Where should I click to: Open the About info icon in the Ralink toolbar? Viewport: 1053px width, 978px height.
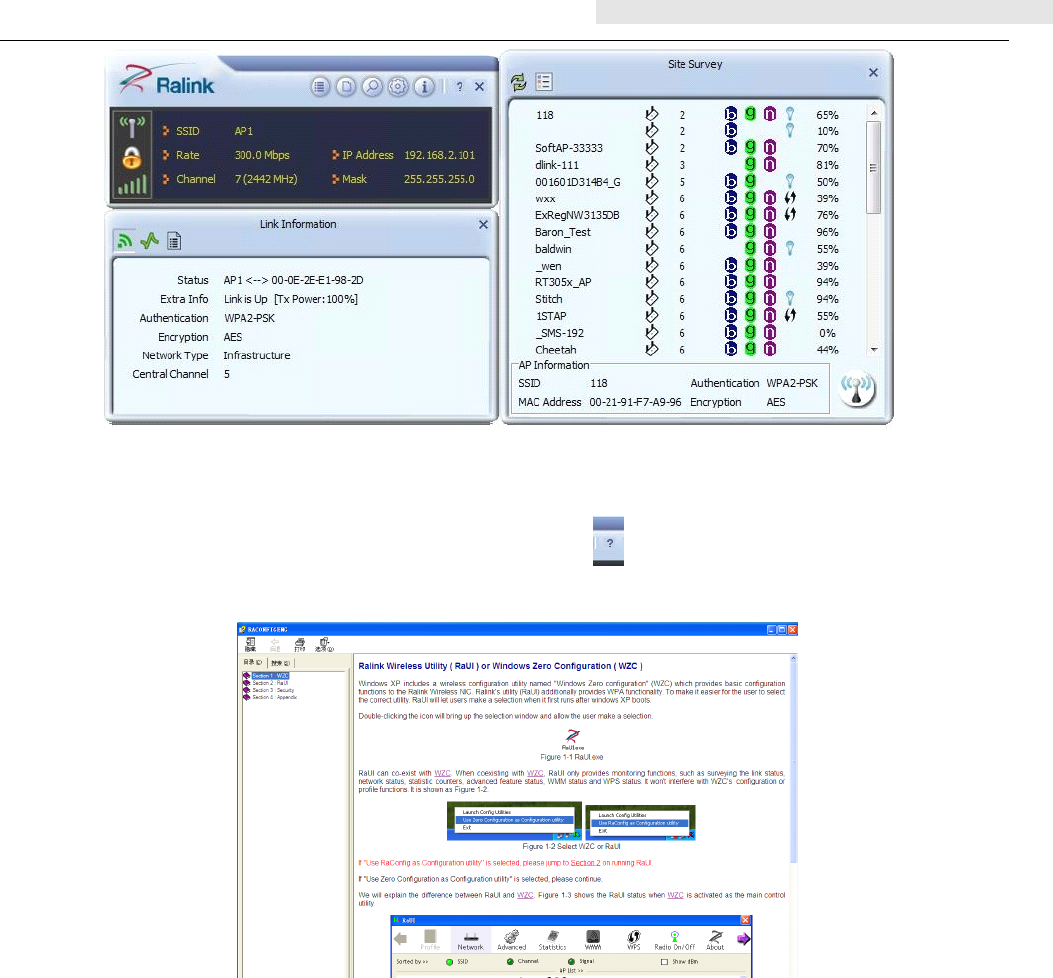pos(424,87)
